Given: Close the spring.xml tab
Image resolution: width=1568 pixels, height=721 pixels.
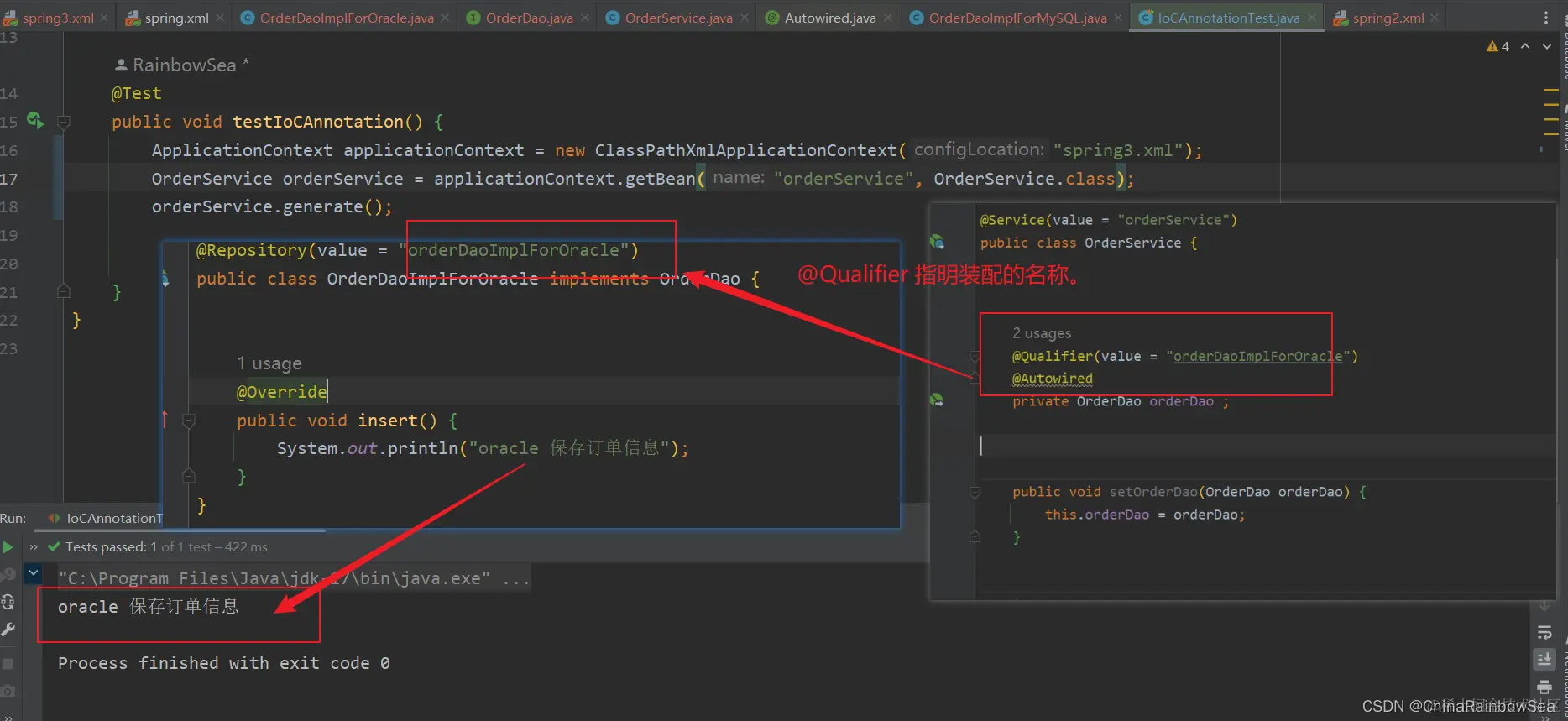Looking at the screenshot, I should click(x=220, y=18).
